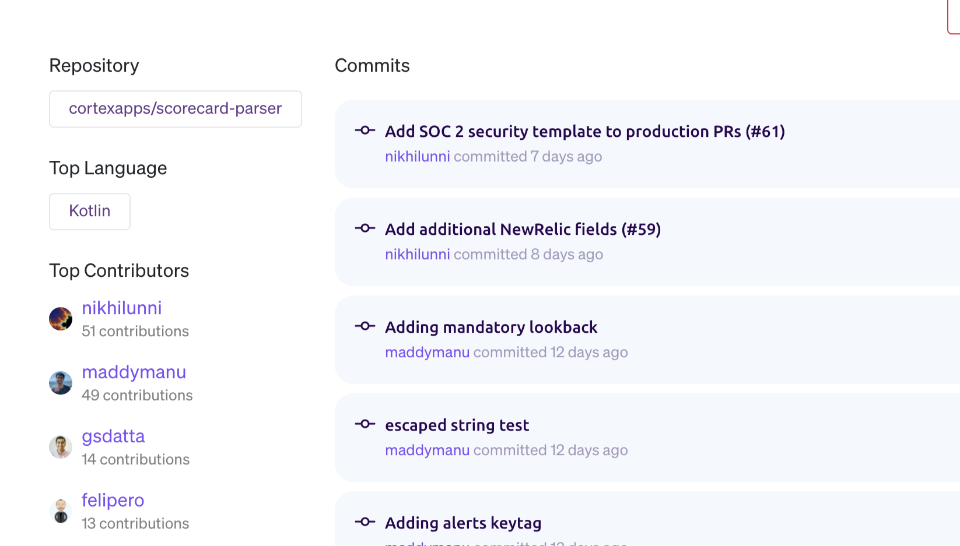Open gsdatta contributor profile name
This screenshot has width=960, height=546.
[113, 436]
